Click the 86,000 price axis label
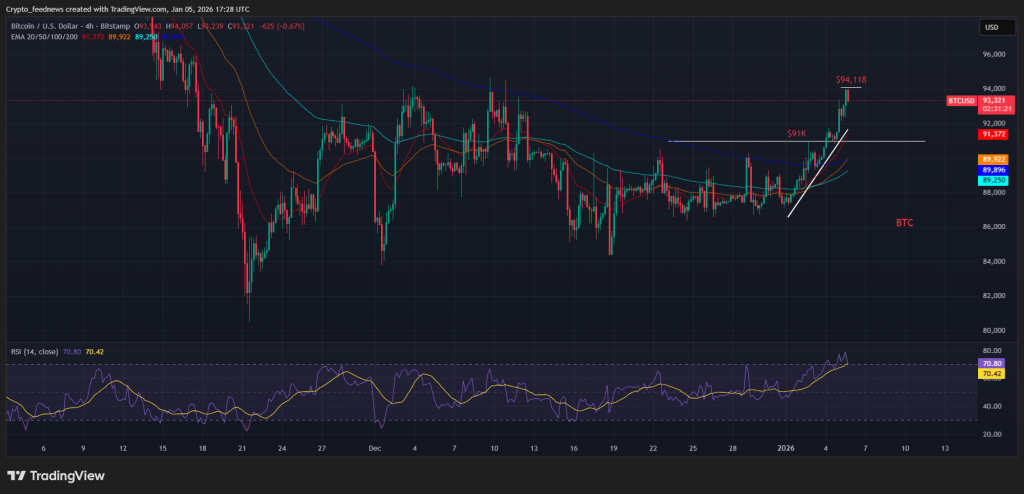 (992, 227)
